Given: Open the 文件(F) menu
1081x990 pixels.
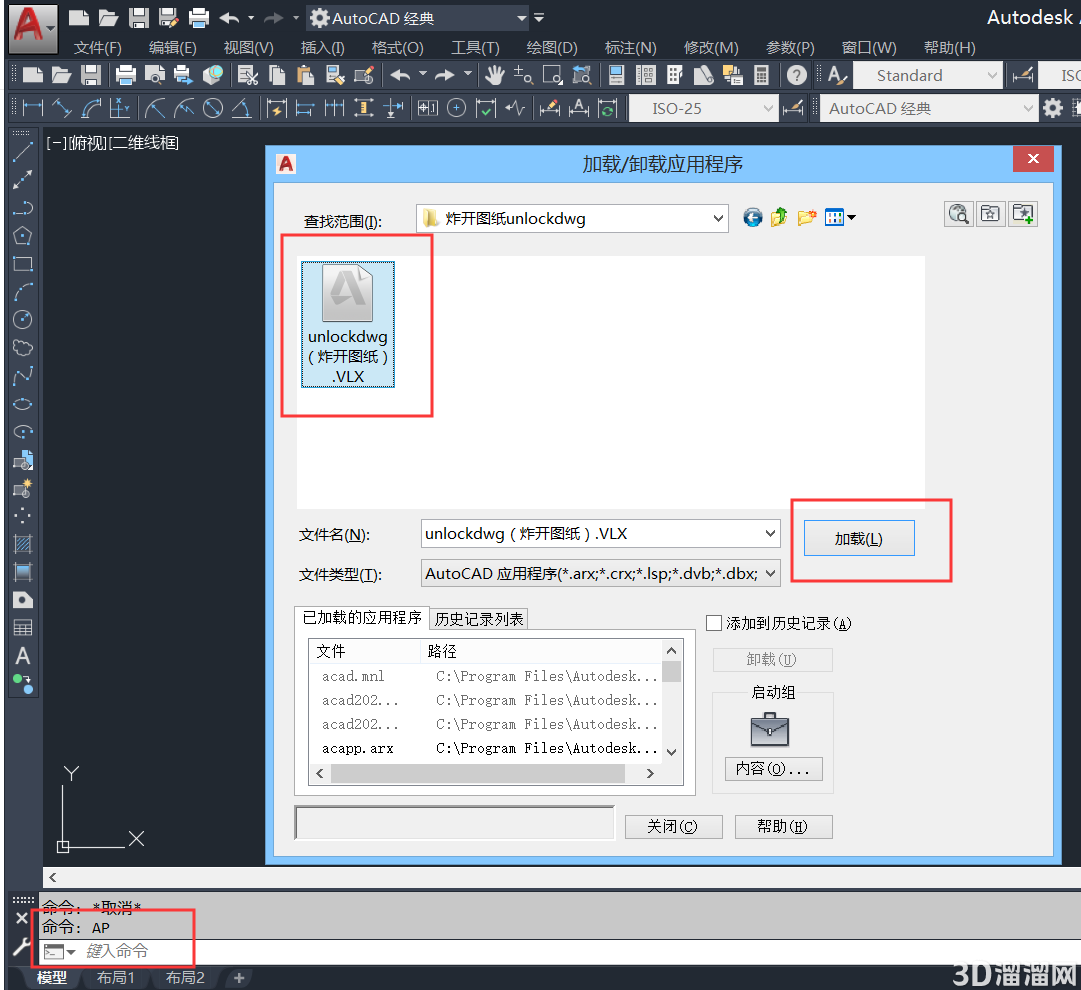Looking at the screenshot, I should [98, 48].
